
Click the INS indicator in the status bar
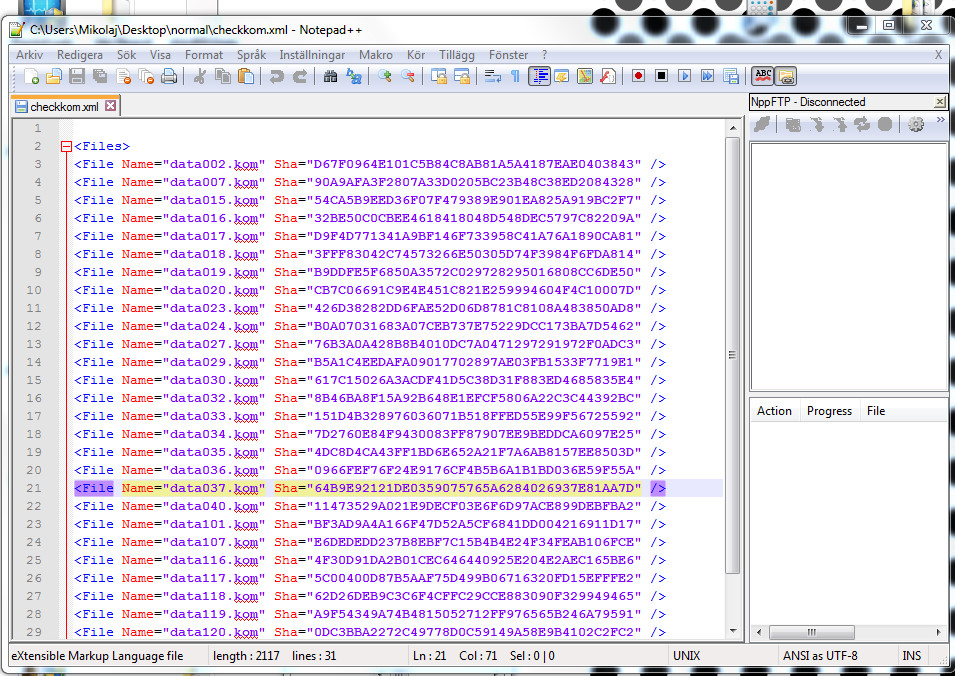(x=912, y=656)
